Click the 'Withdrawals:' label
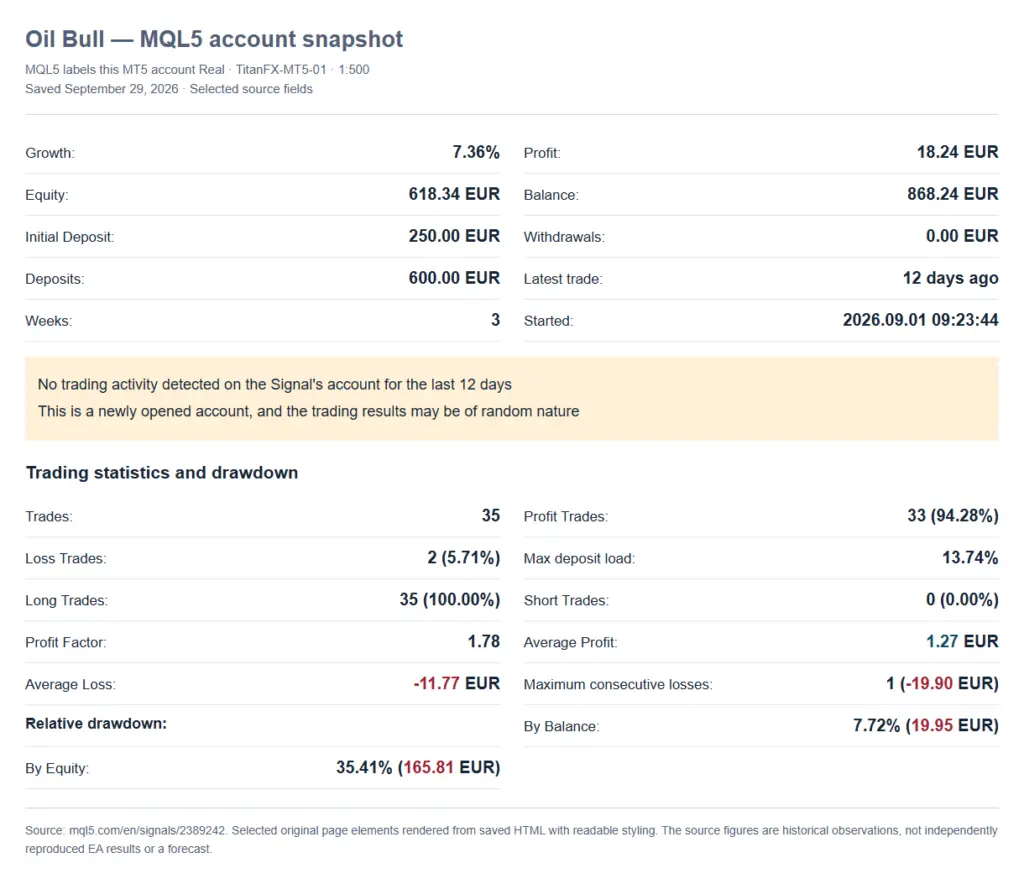This screenshot has width=1024, height=884. (564, 237)
